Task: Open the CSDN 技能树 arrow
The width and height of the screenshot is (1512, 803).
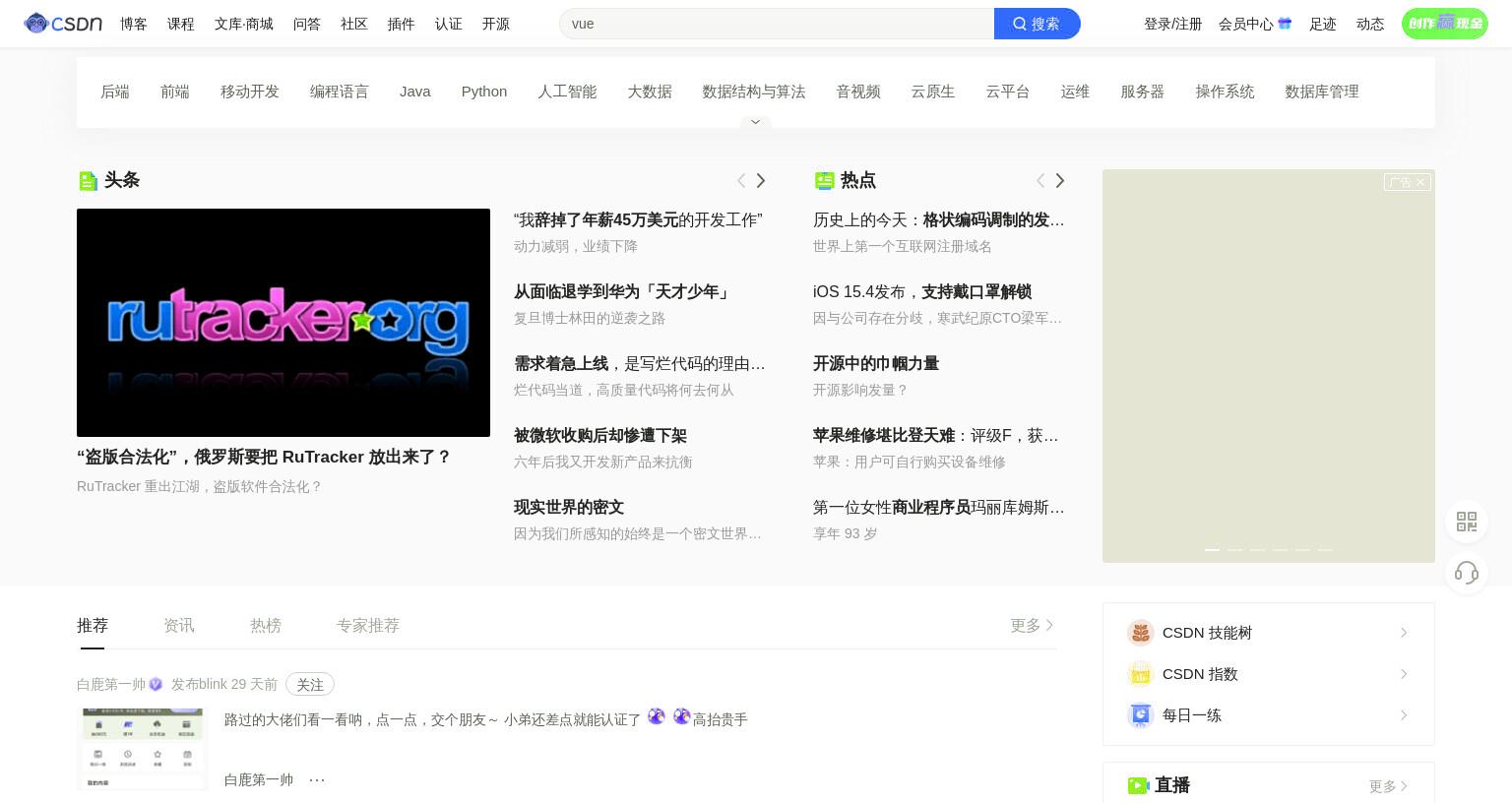Action: click(1404, 633)
